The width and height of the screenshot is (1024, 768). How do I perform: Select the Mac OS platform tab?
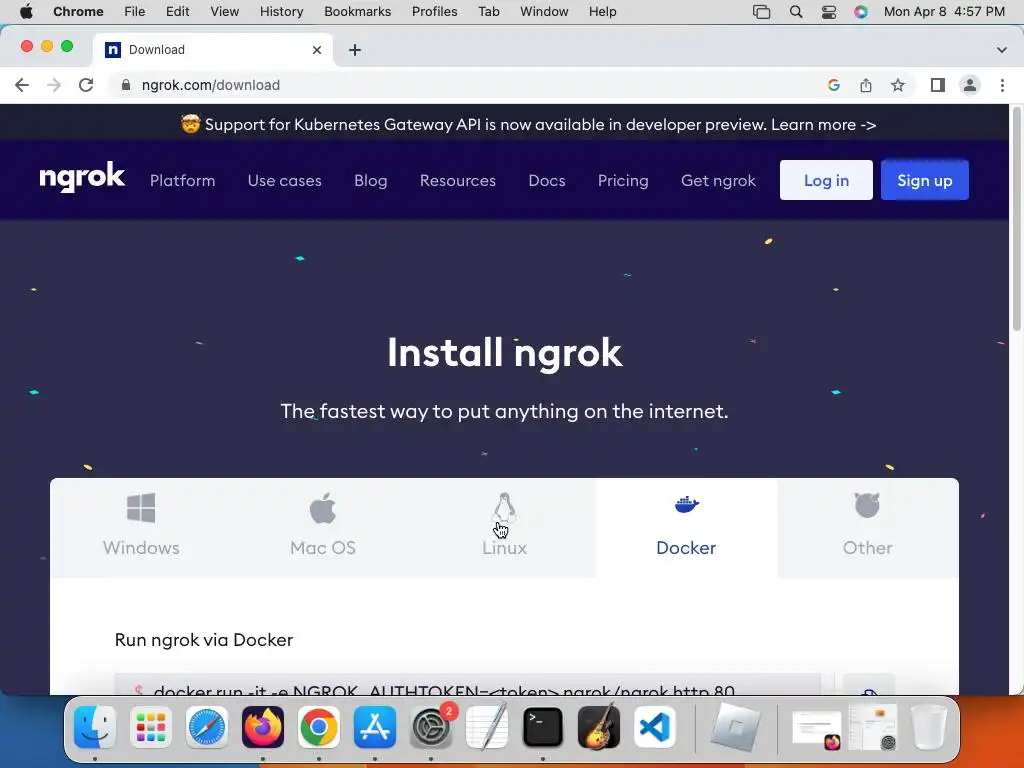[323, 528]
